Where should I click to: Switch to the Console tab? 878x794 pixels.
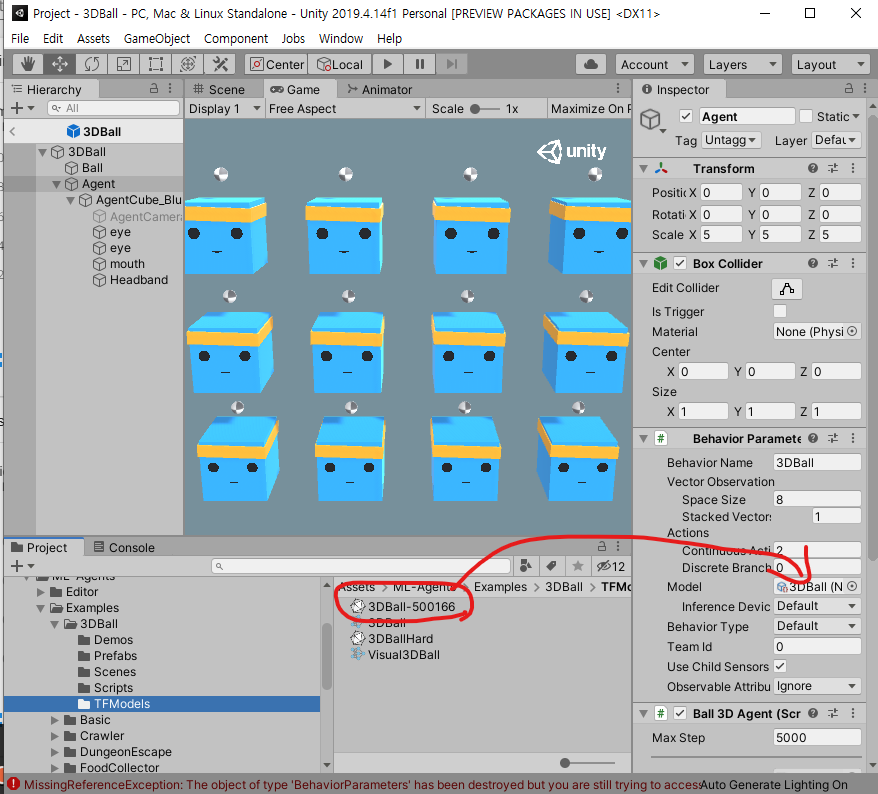point(124,548)
